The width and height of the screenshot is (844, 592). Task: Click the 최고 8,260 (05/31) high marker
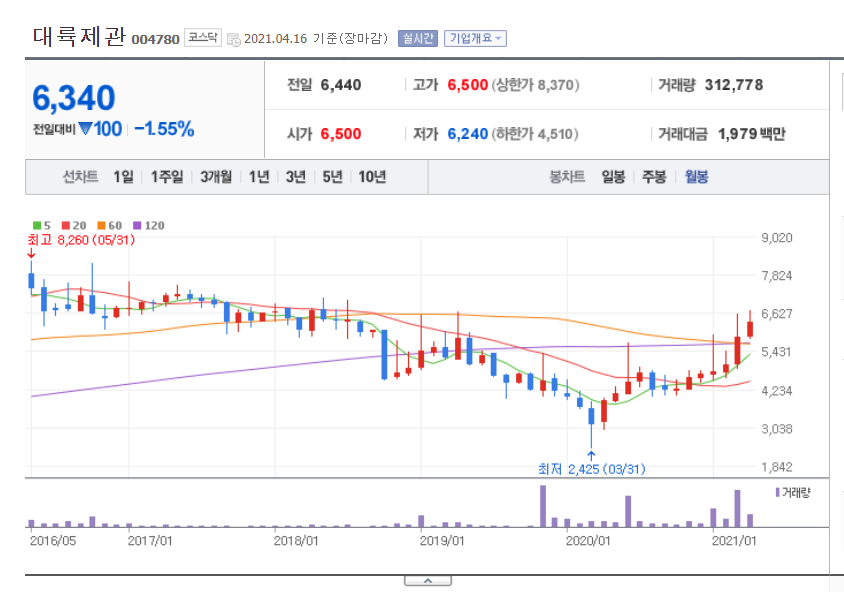pyautogui.click(x=81, y=239)
